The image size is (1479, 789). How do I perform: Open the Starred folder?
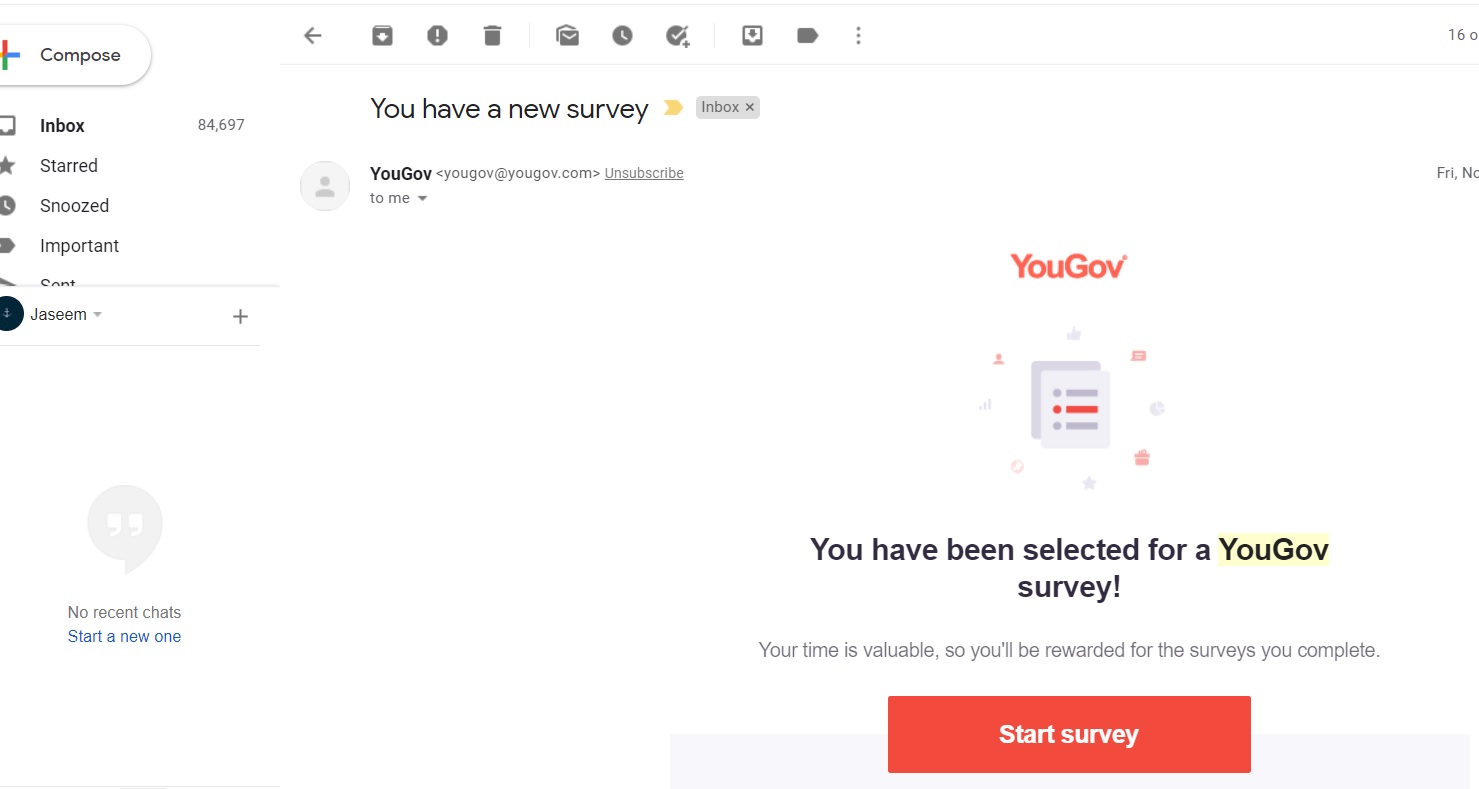point(68,166)
